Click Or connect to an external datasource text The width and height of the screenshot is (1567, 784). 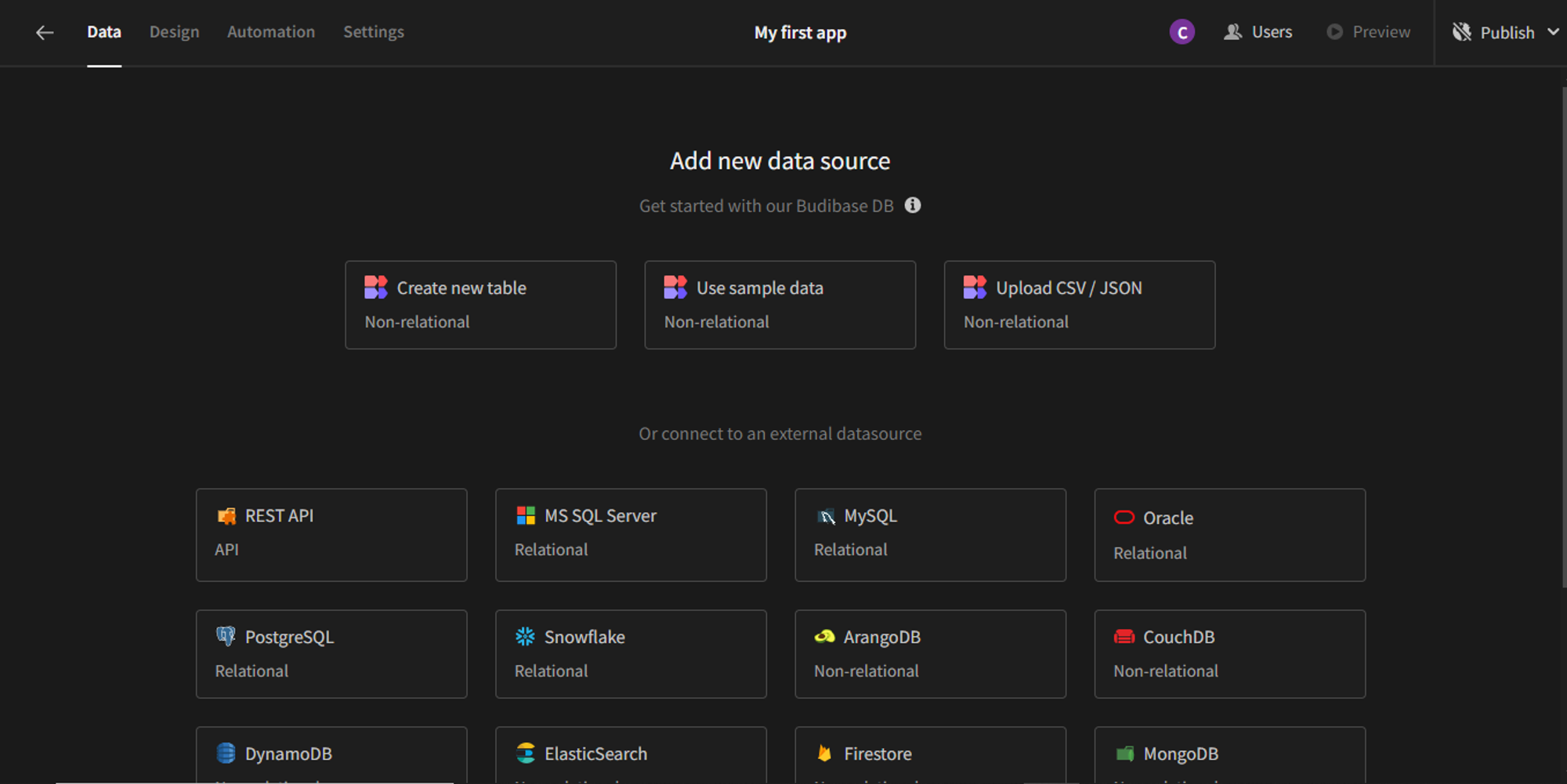click(x=780, y=434)
